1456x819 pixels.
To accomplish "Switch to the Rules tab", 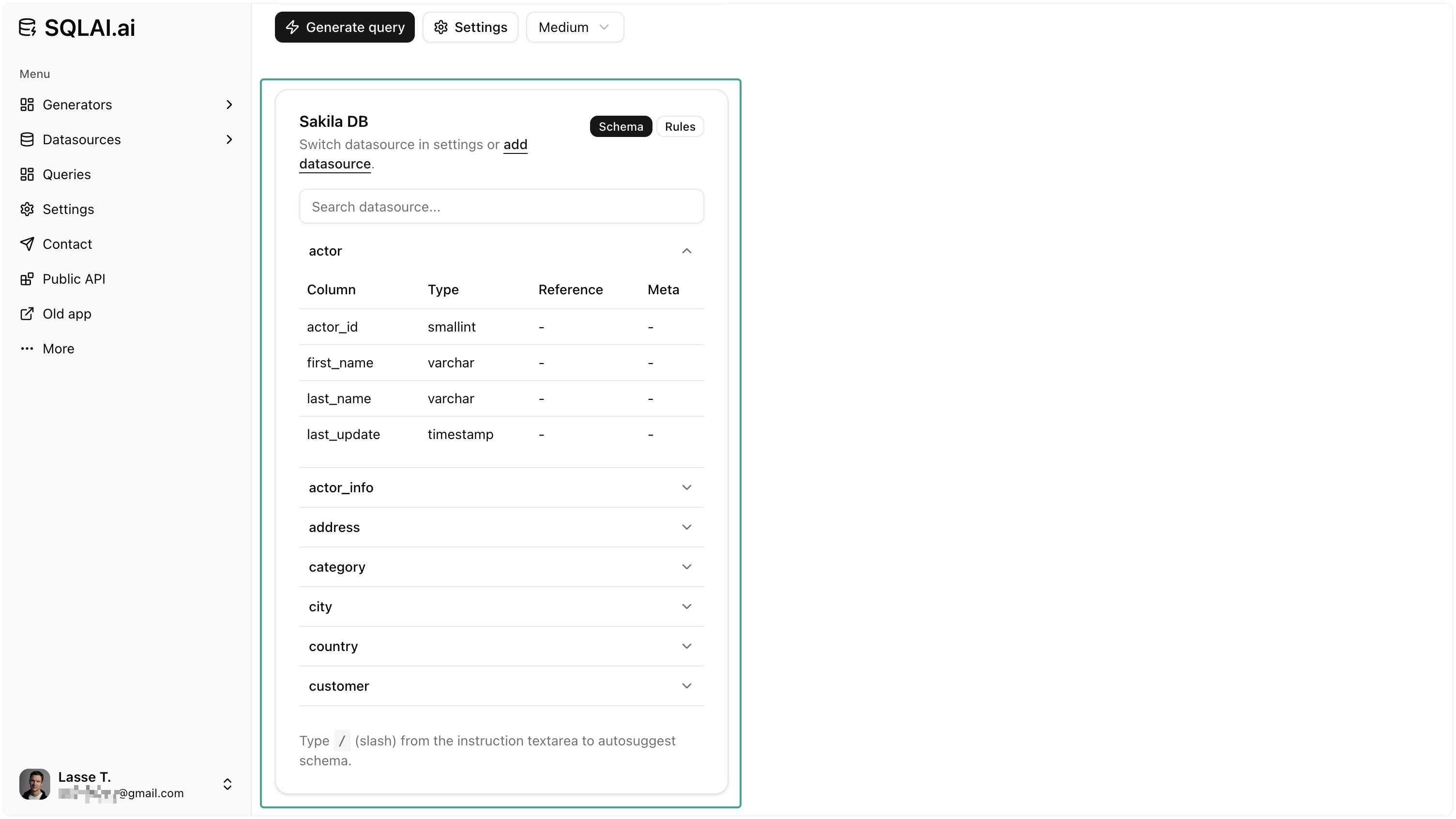I will coord(680,126).
